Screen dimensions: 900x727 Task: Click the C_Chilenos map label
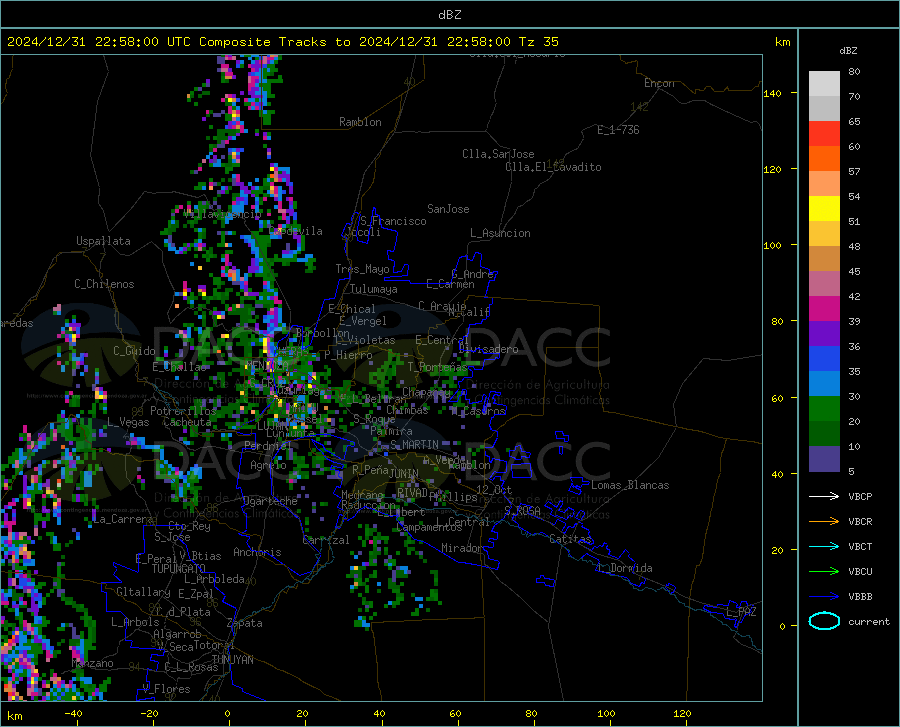pos(104,284)
